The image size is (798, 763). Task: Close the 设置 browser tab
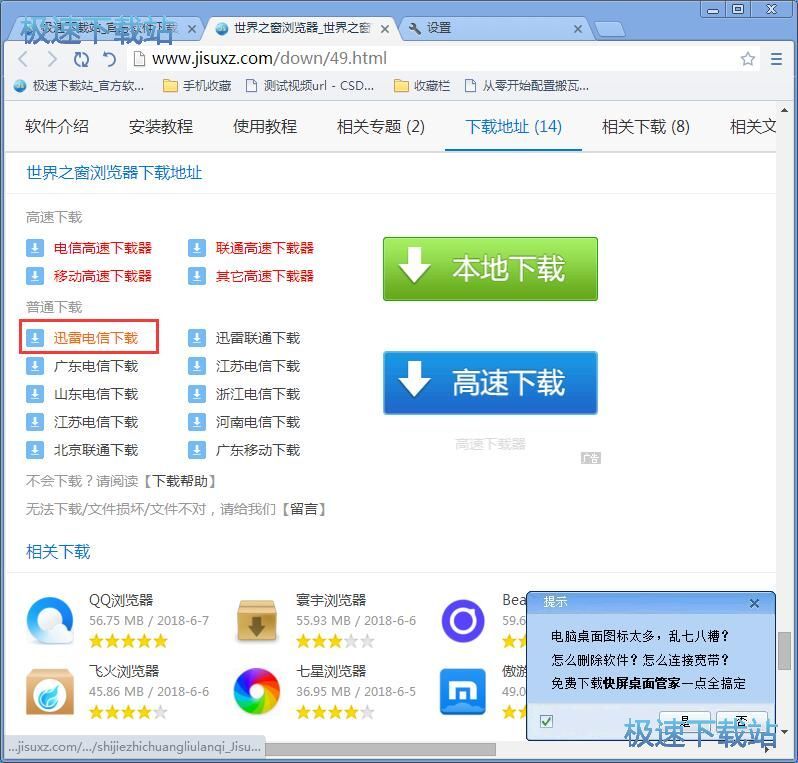(x=578, y=29)
